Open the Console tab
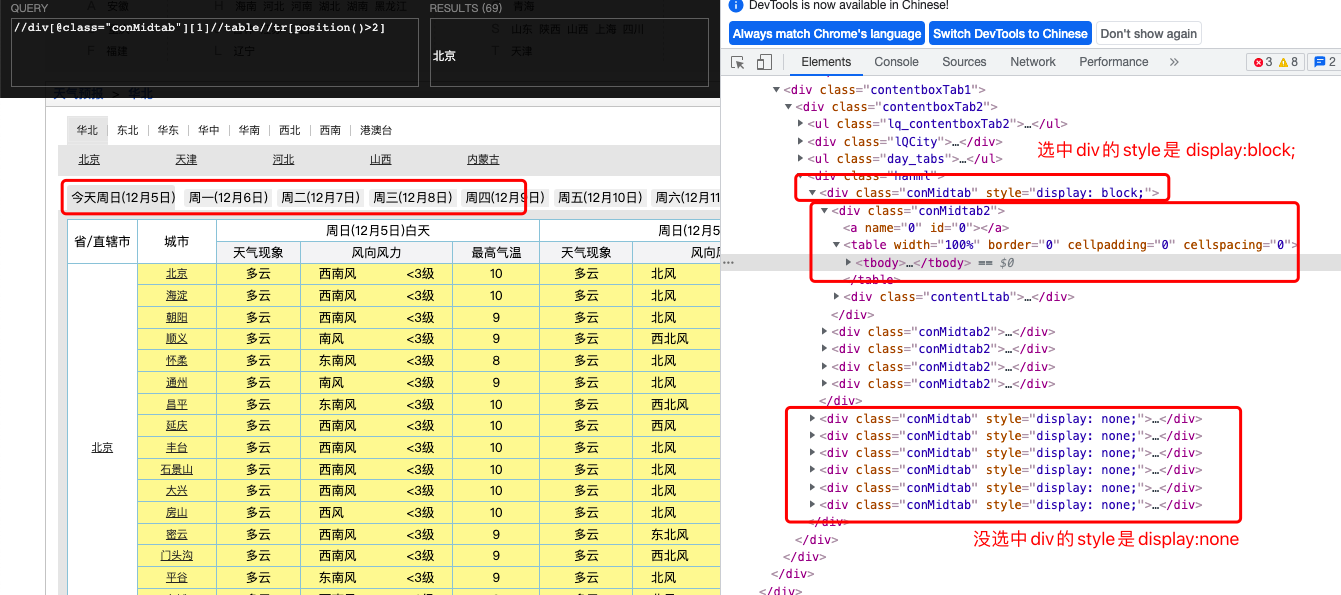 click(896, 62)
